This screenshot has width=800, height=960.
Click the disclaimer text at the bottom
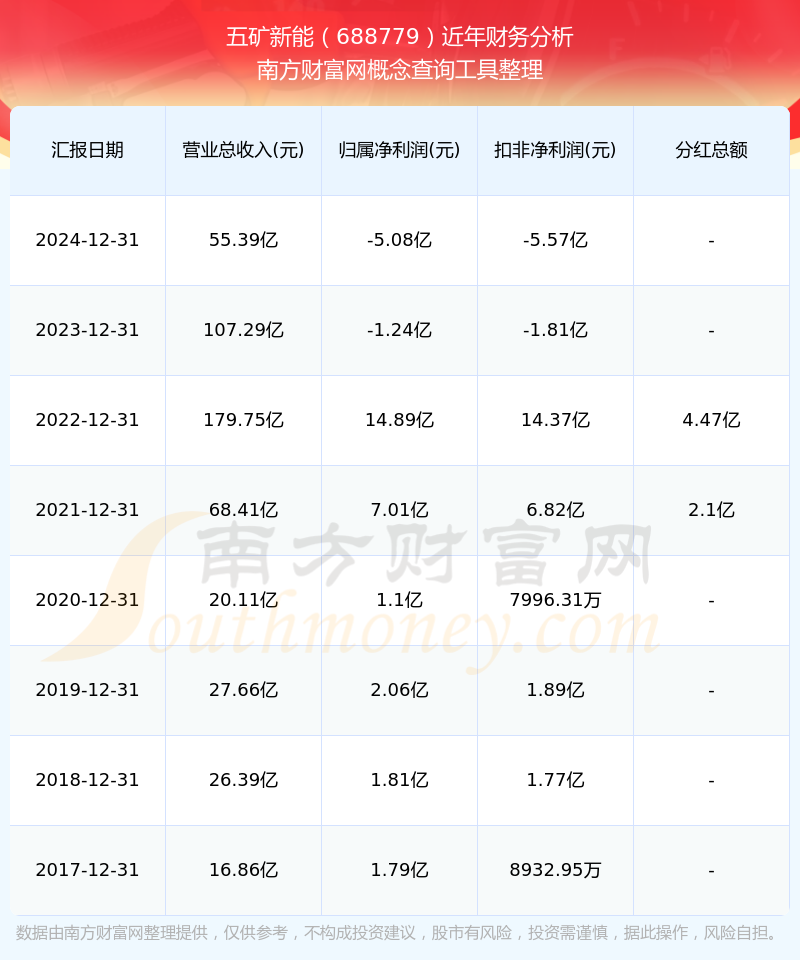(x=399, y=933)
